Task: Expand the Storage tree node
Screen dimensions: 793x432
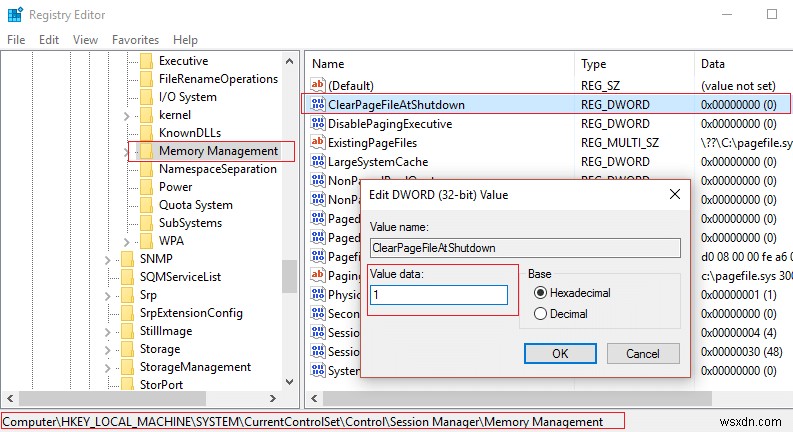Action: coord(107,350)
